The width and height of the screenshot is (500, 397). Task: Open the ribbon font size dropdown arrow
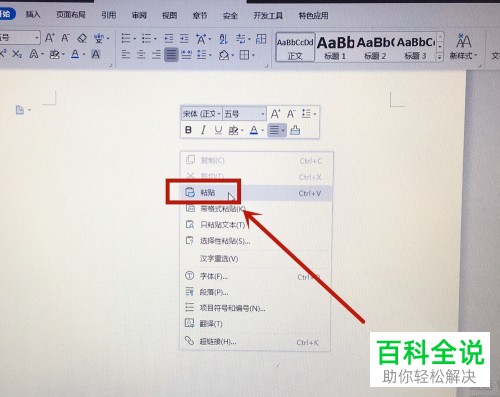tap(37, 38)
